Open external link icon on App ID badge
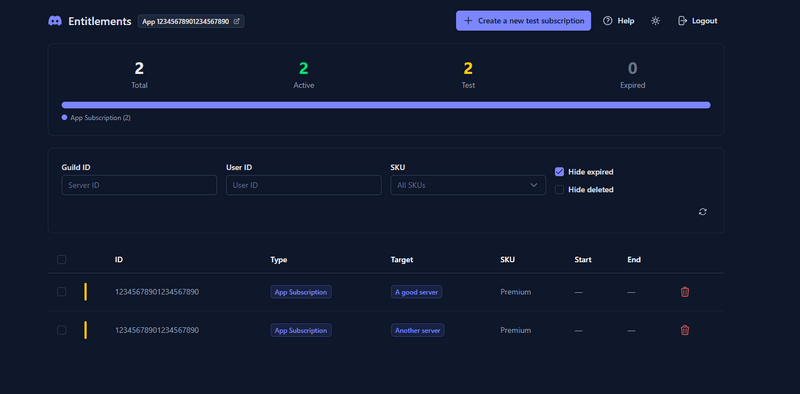Image resolution: width=800 pixels, height=394 pixels. click(236, 21)
